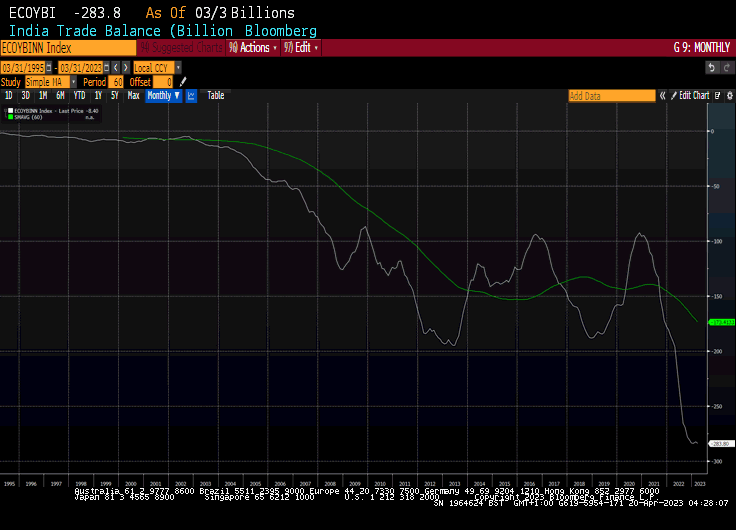736x530 pixels.
Task: Open chart settings gear icon
Action: click(x=728, y=96)
